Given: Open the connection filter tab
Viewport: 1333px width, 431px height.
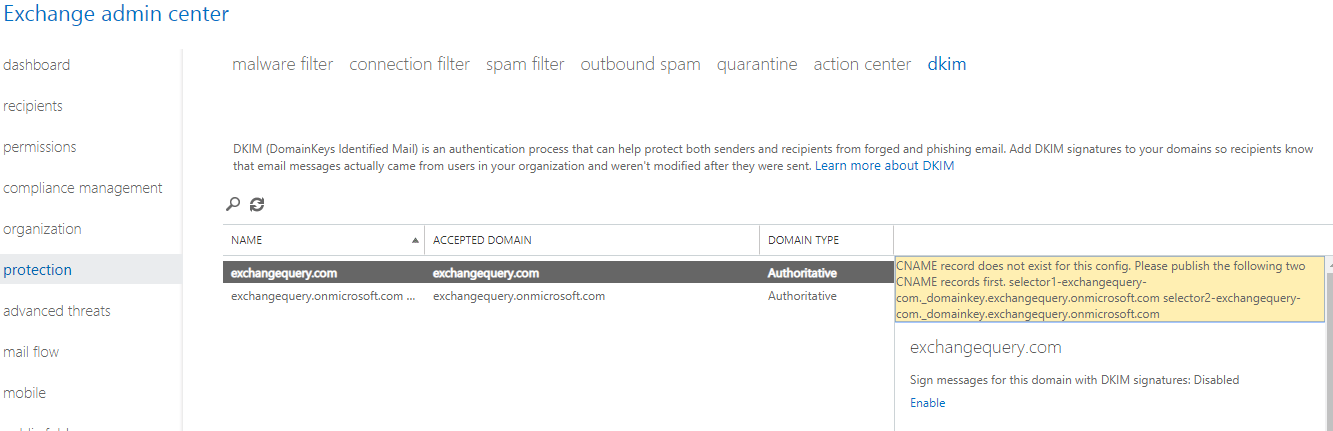Looking at the screenshot, I should [x=409, y=64].
